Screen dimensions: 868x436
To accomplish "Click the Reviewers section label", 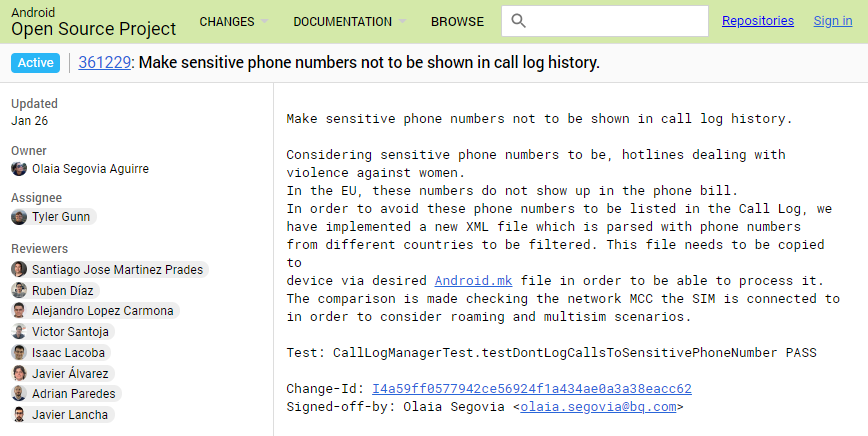I will click(x=39, y=248).
